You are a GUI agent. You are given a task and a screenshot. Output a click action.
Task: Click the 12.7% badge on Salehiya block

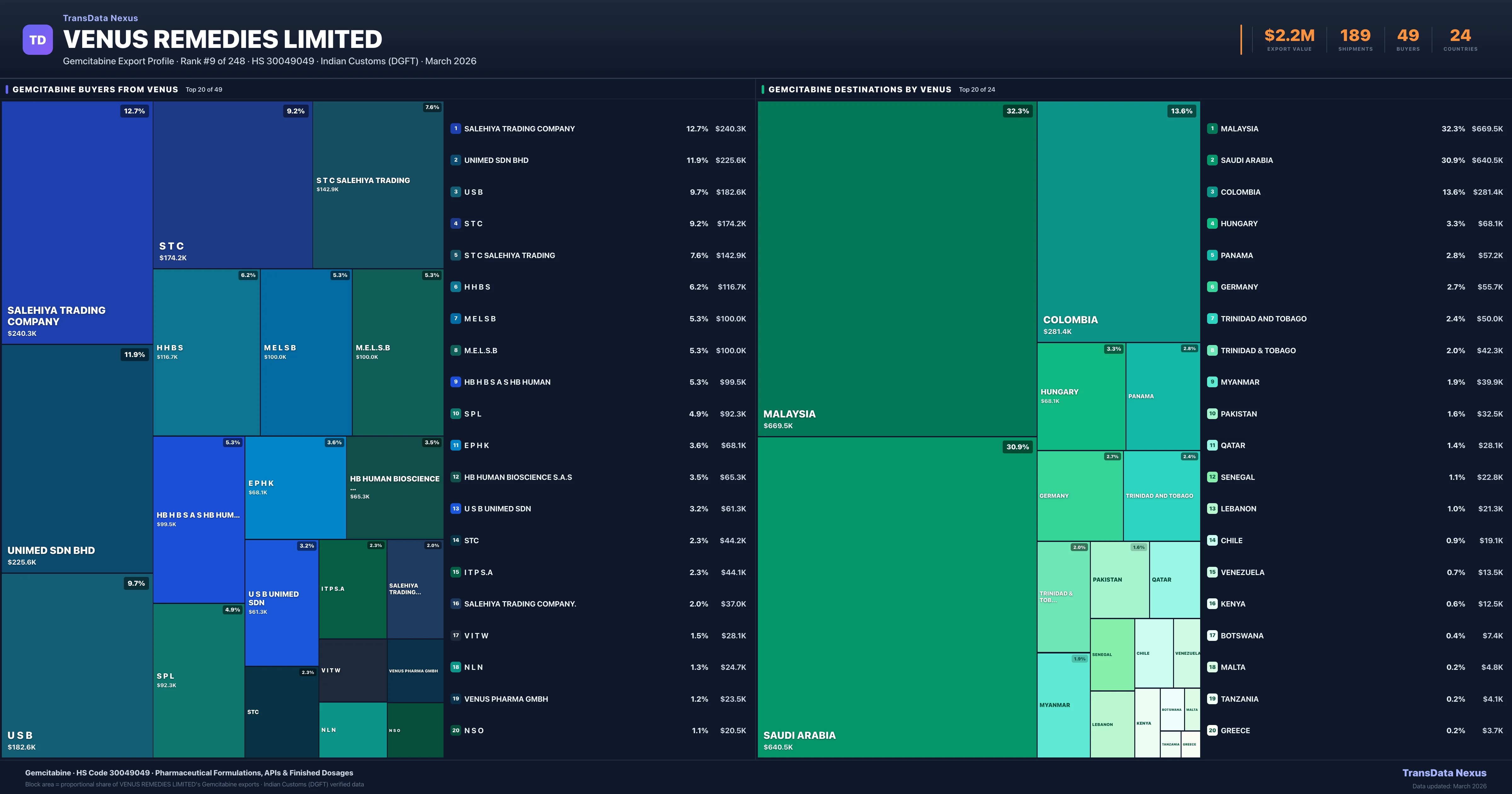tap(135, 111)
